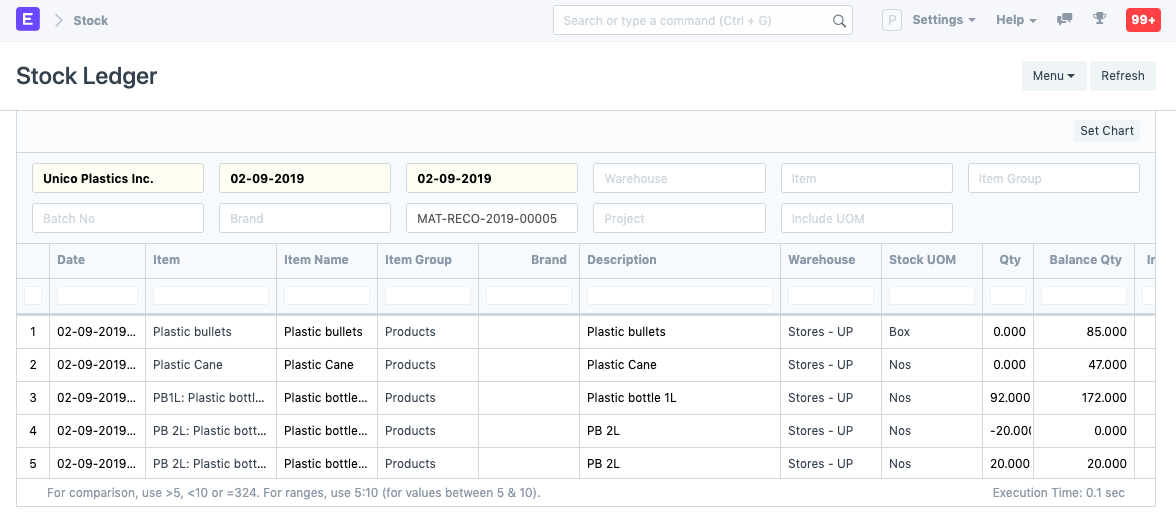1176x517 pixels.
Task: Open the chat messages icon
Action: 1065,20
